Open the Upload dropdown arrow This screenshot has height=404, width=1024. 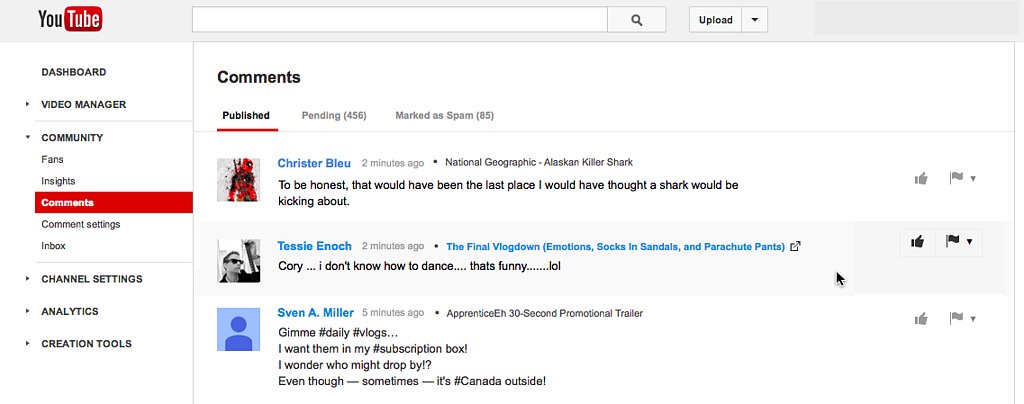[x=755, y=20]
